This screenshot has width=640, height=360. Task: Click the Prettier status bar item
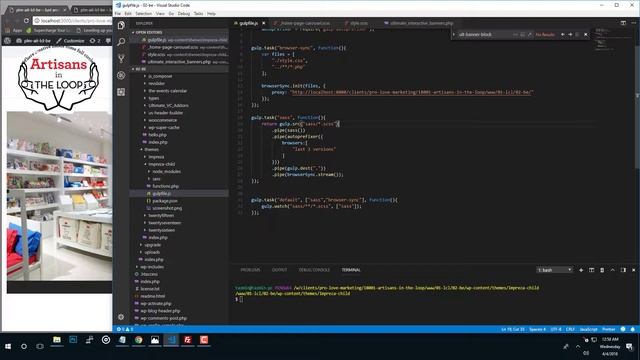pos(609,329)
